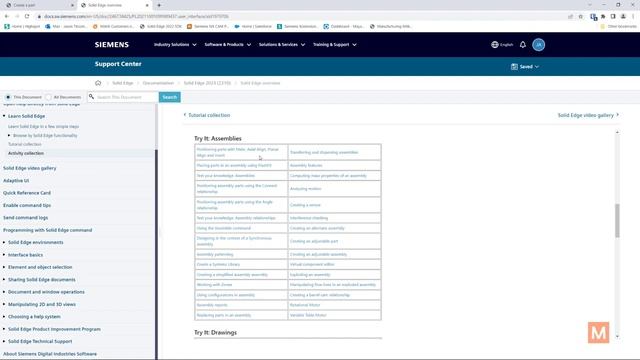640x360 pixels.
Task: Expand Choosing a help system node
Action: tap(4, 316)
